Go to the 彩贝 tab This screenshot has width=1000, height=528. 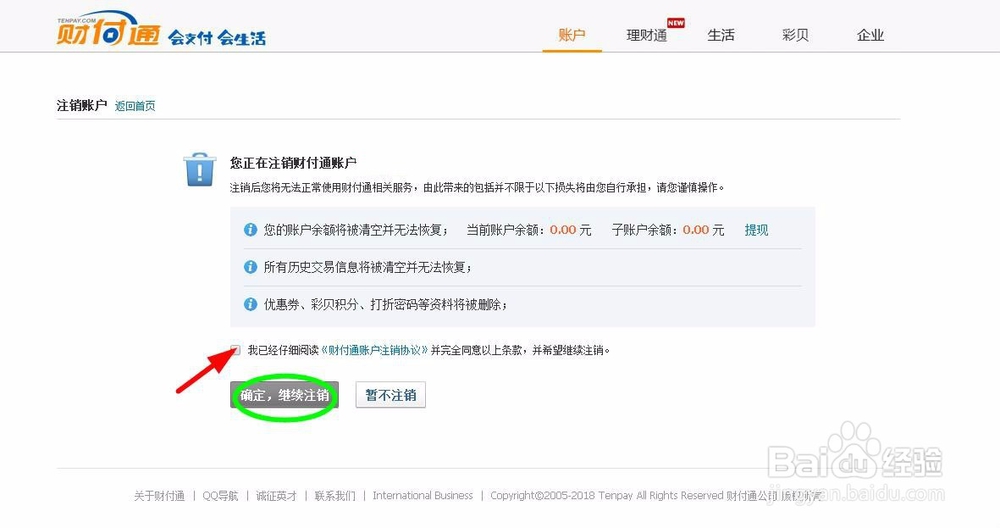point(795,35)
